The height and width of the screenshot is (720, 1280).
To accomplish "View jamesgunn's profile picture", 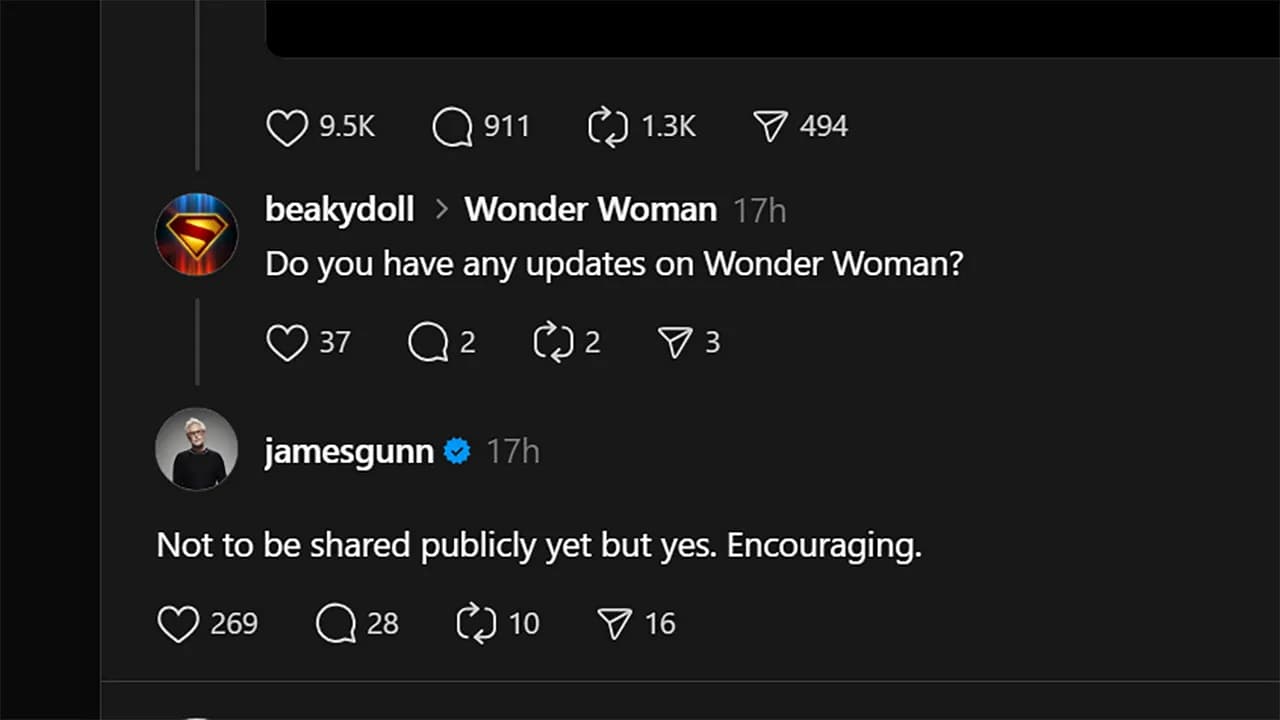I will tap(197, 449).
